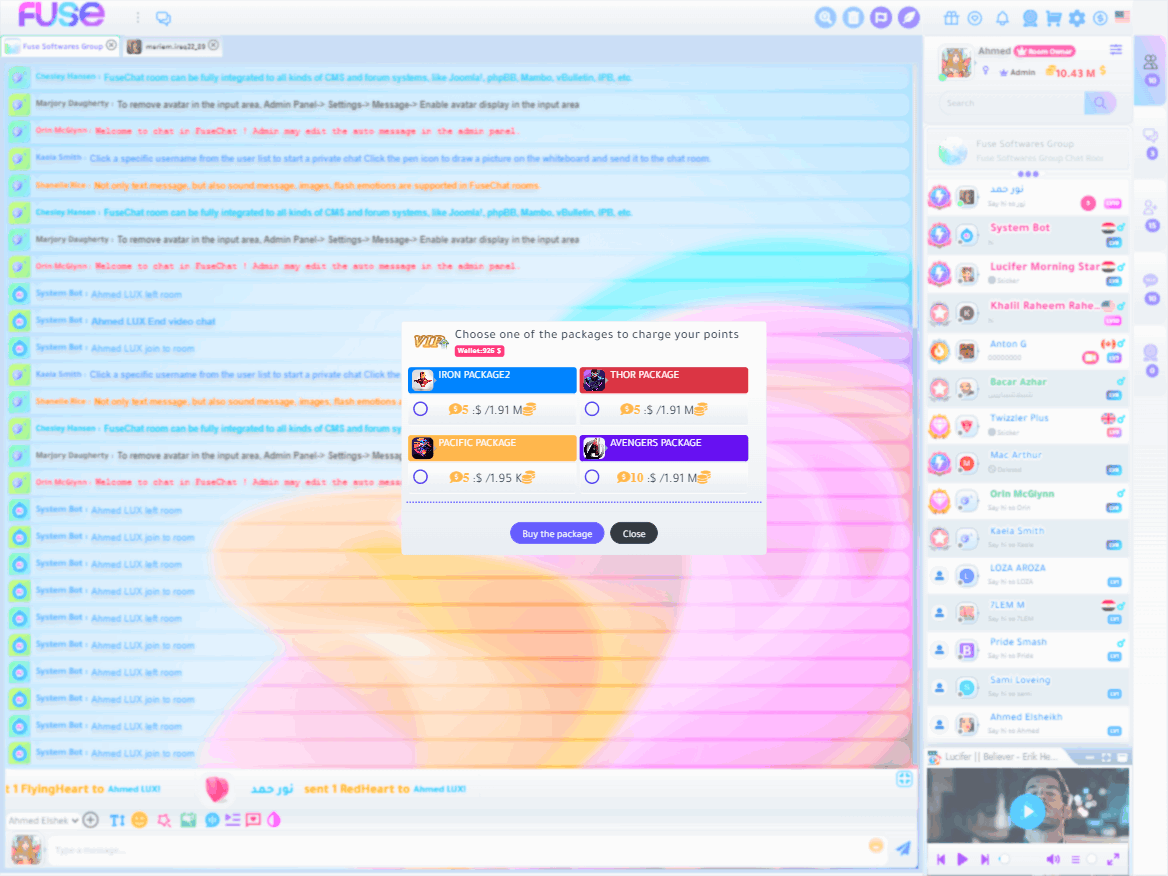Screen dimensions: 1168x876
Task: Click the pink star icon in message toolbar
Action: click(x=164, y=820)
